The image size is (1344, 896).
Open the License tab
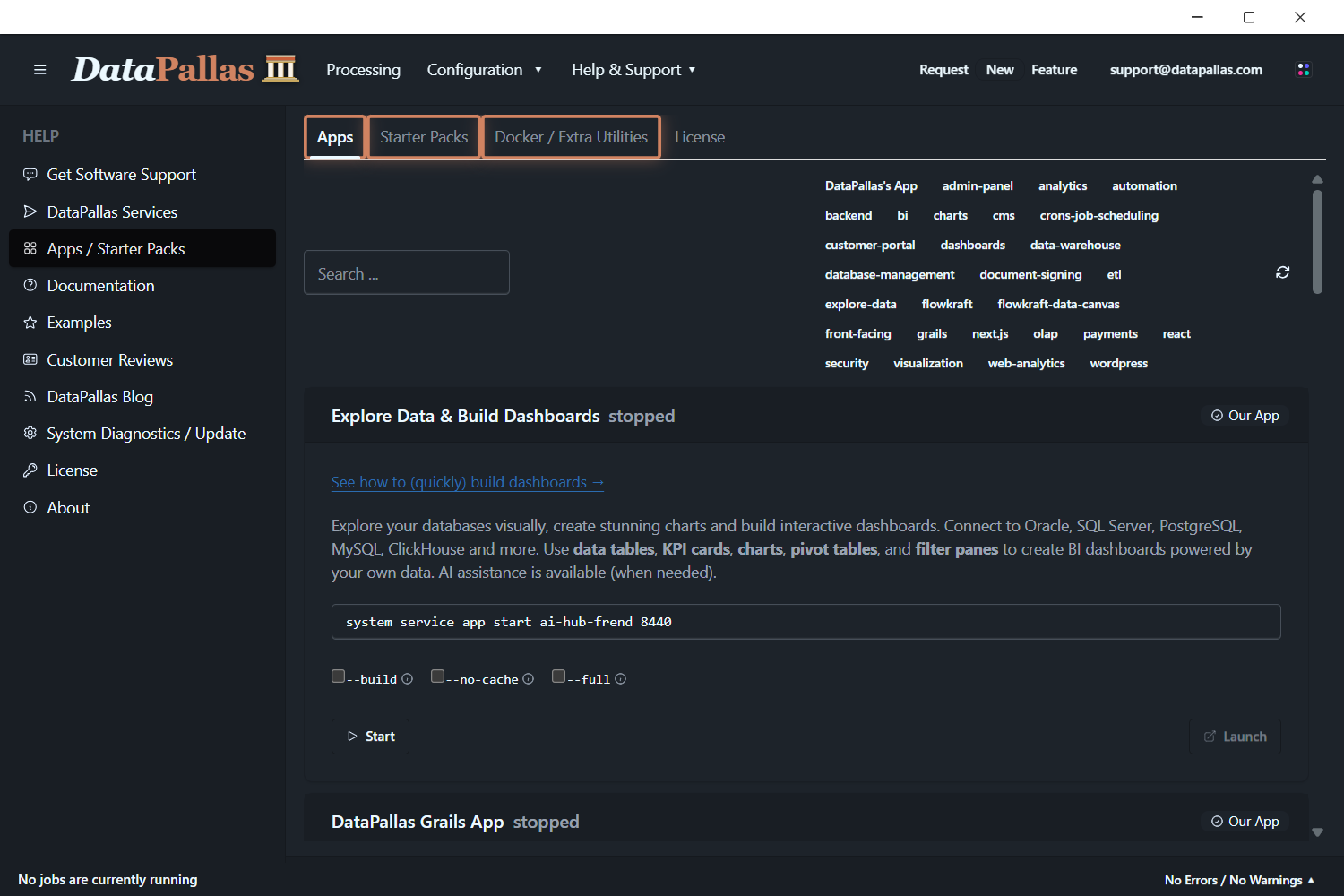coord(700,137)
